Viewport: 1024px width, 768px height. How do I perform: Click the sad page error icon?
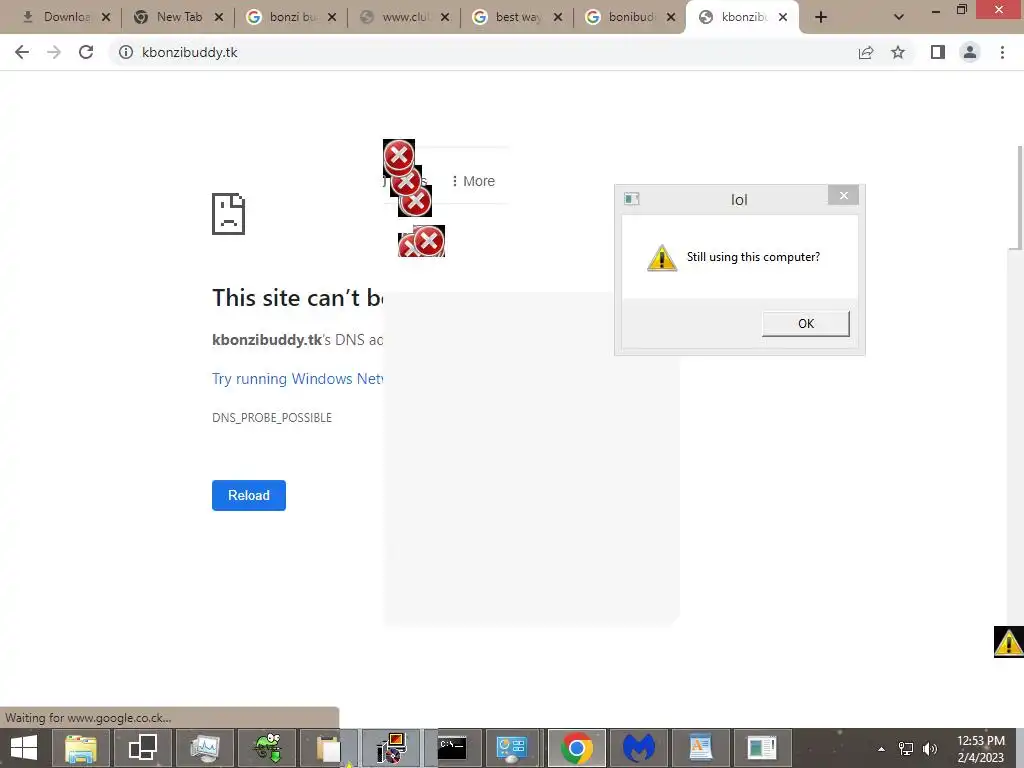click(x=229, y=214)
